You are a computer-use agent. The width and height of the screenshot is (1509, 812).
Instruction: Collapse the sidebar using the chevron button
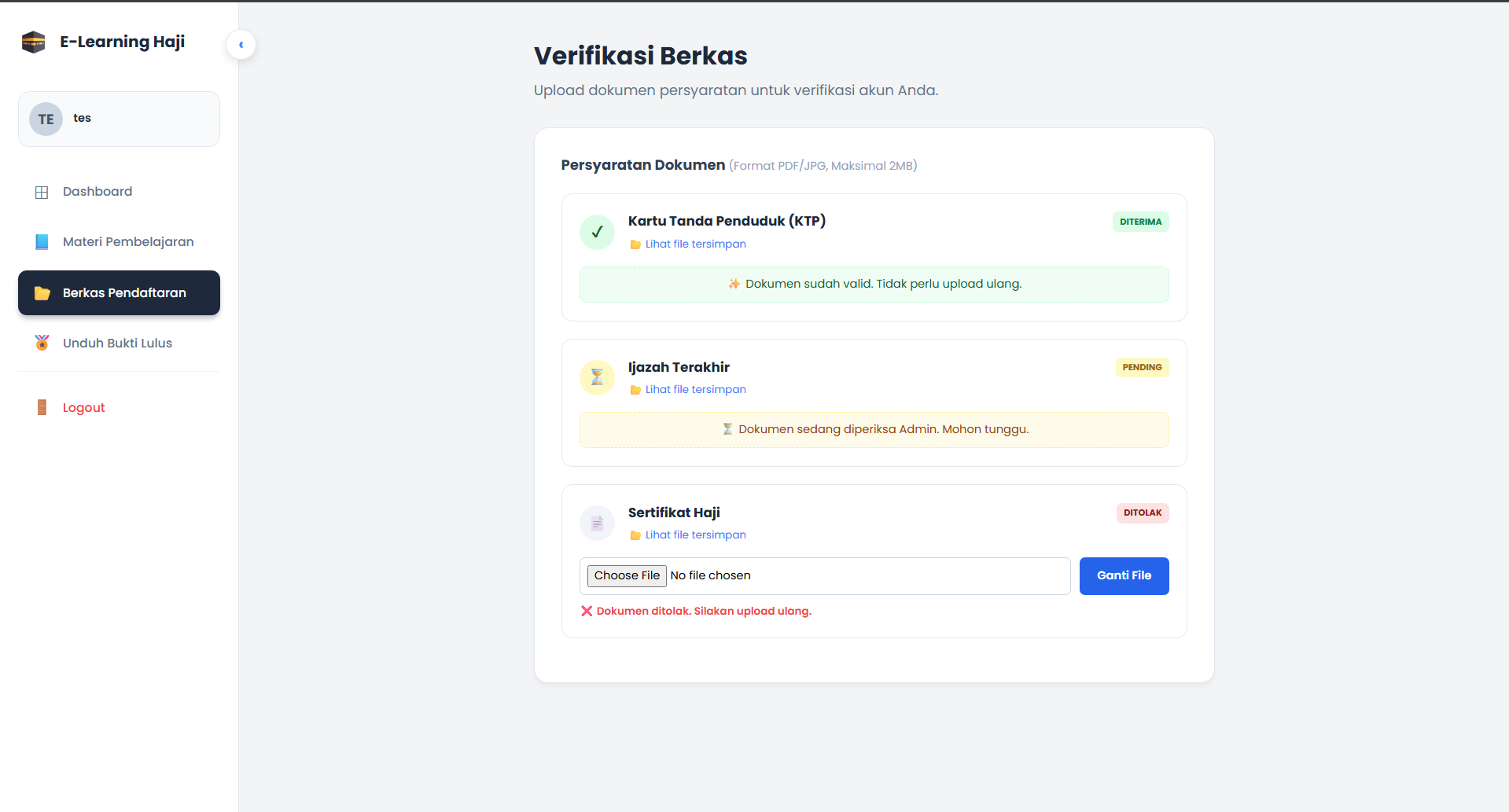coord(241,45)
